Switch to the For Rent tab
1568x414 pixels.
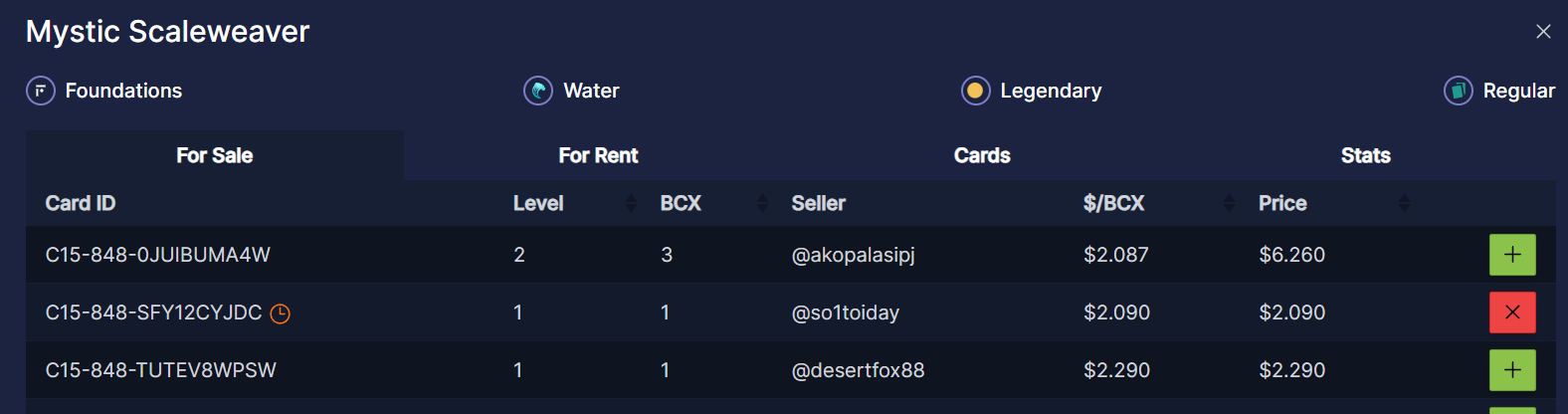click(x=598, y=156)
